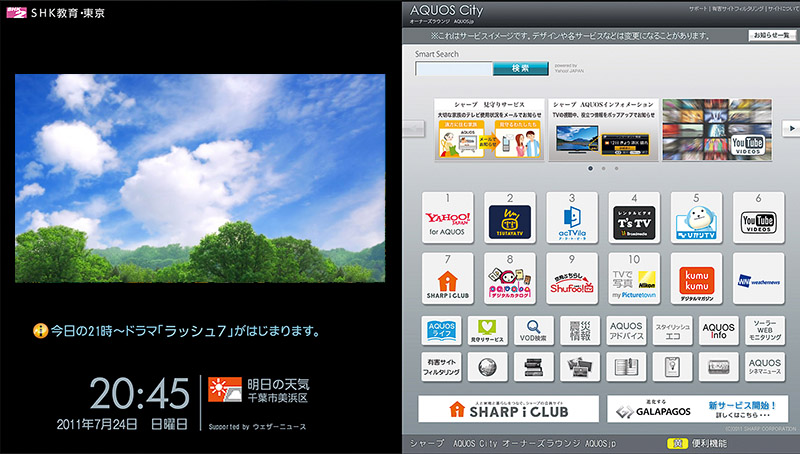This screenshot has width=800, height=454.
Task: Open the 震災情報 tile
Action: pos(580,331)
